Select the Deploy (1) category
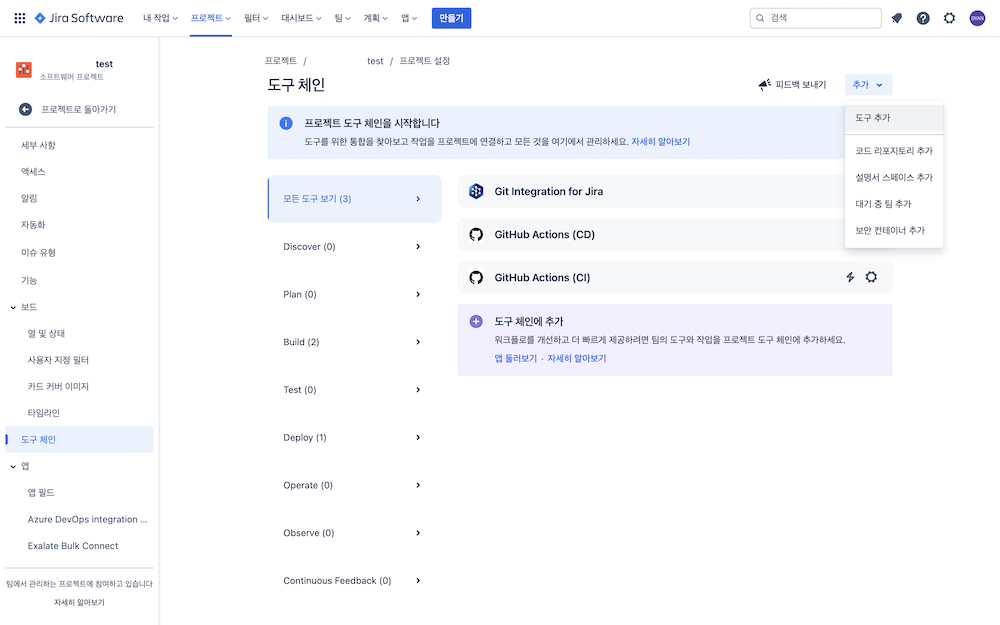Image resolution: width=1000 pixels, height=625 pixels. pyautogui.click(x=354, y=438)
